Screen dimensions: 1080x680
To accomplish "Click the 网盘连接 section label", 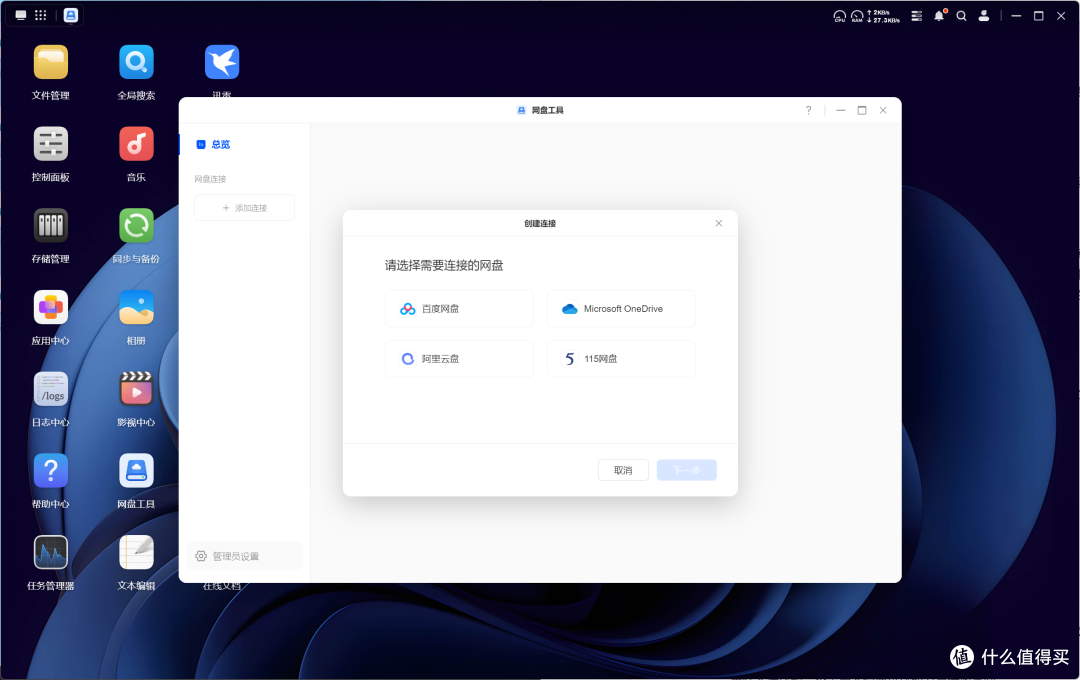I will [x=210, y=179].
